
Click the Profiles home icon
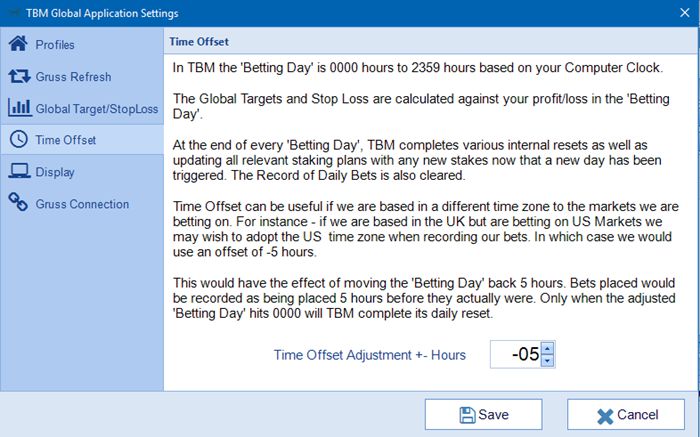pyautogui.click(x=18, y=44)
